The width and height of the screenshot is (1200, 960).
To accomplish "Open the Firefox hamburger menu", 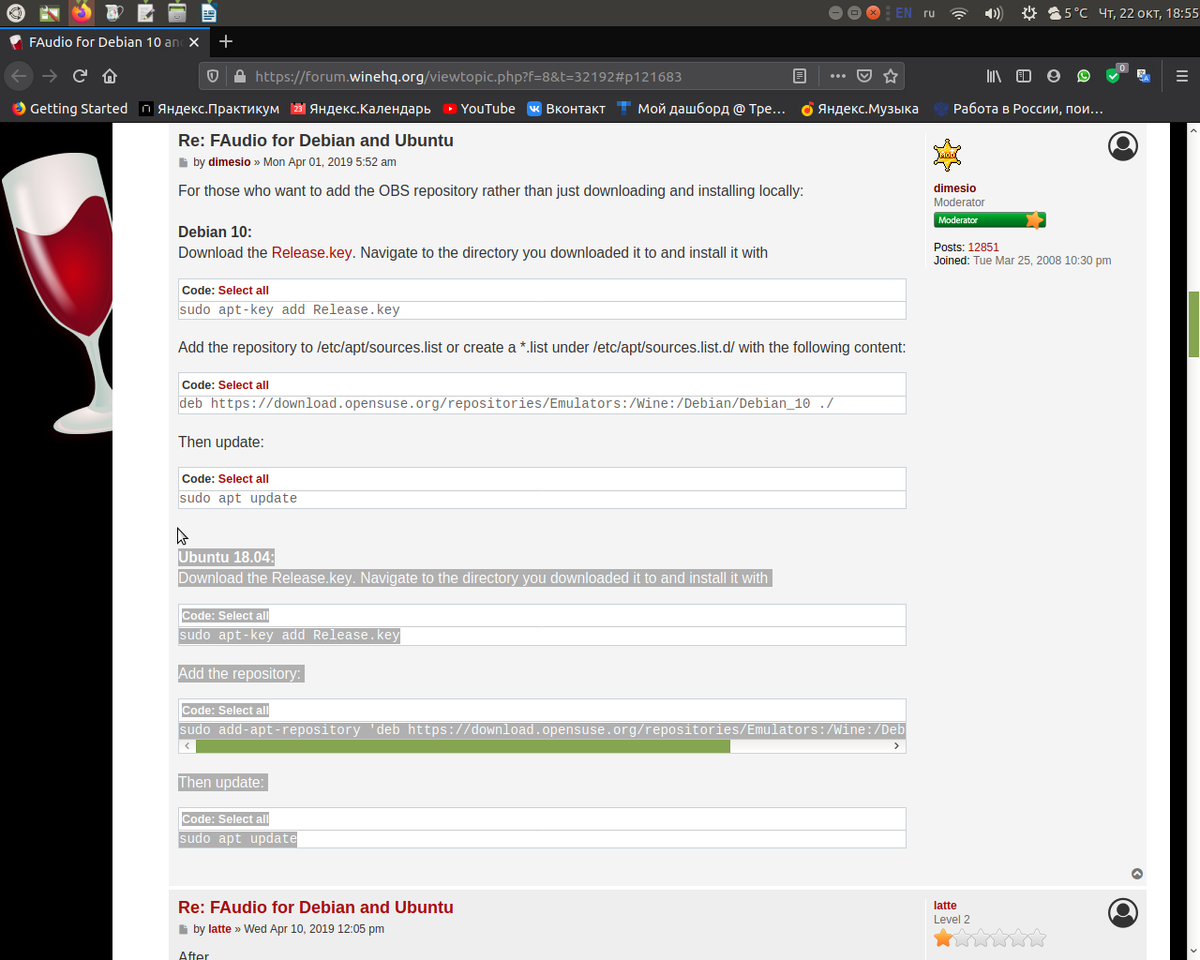I will click(1182, 76).
